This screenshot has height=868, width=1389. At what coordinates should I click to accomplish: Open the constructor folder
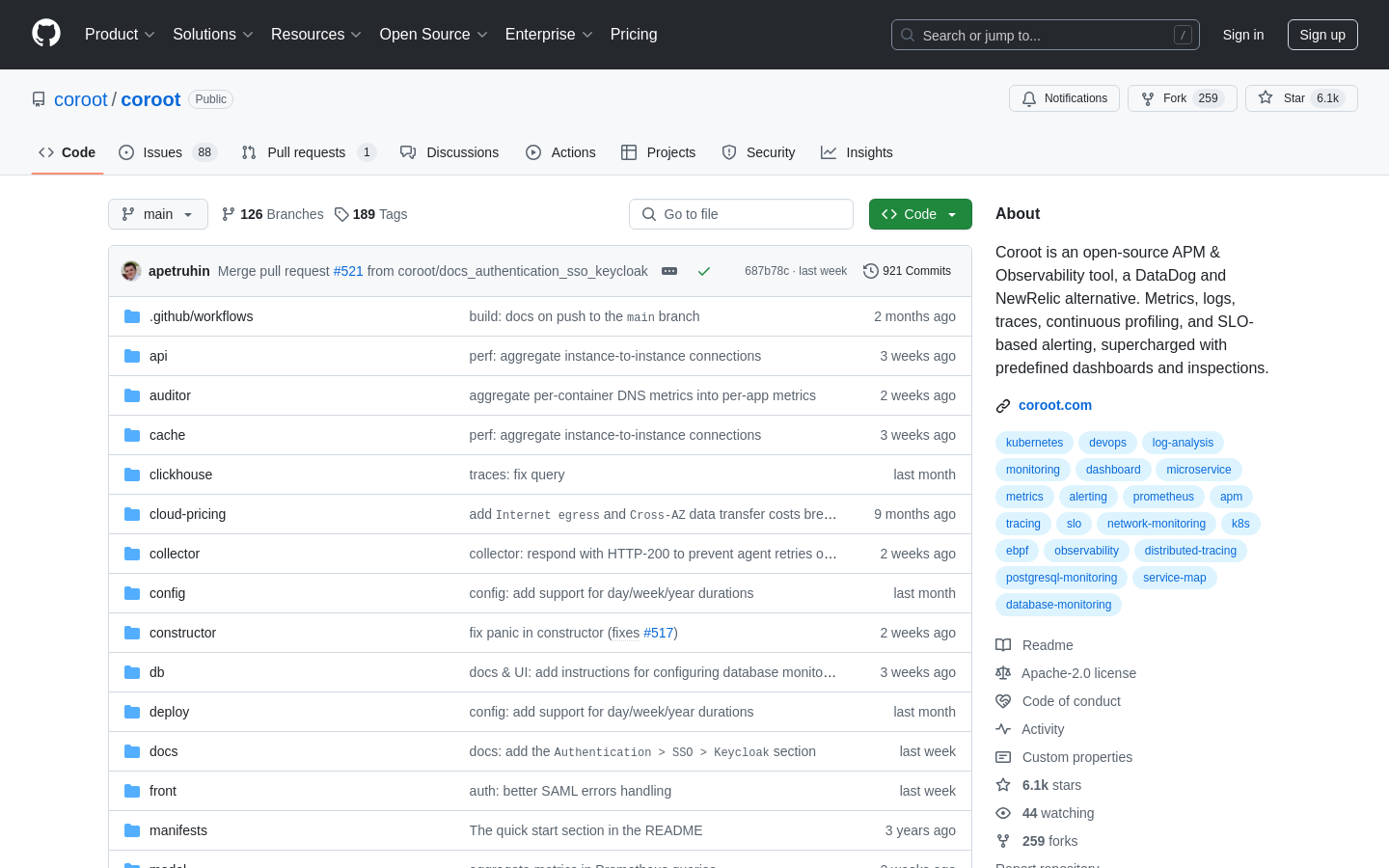tap(182, 633)
